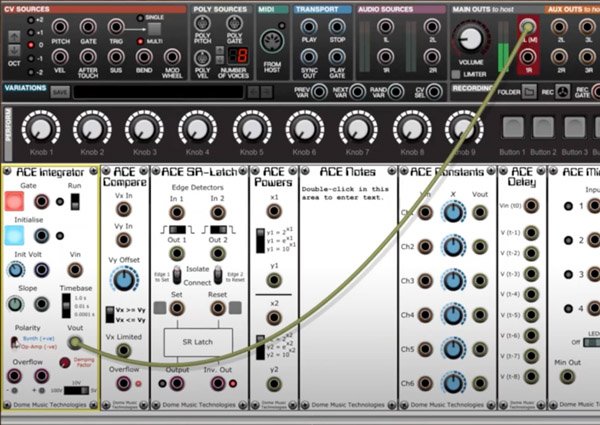Click perform Knob 1
The image size is (600, 425).
41,129
